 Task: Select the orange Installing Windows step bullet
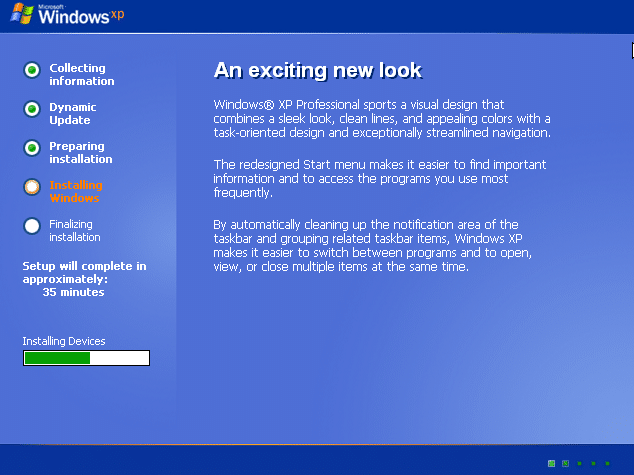32,187
